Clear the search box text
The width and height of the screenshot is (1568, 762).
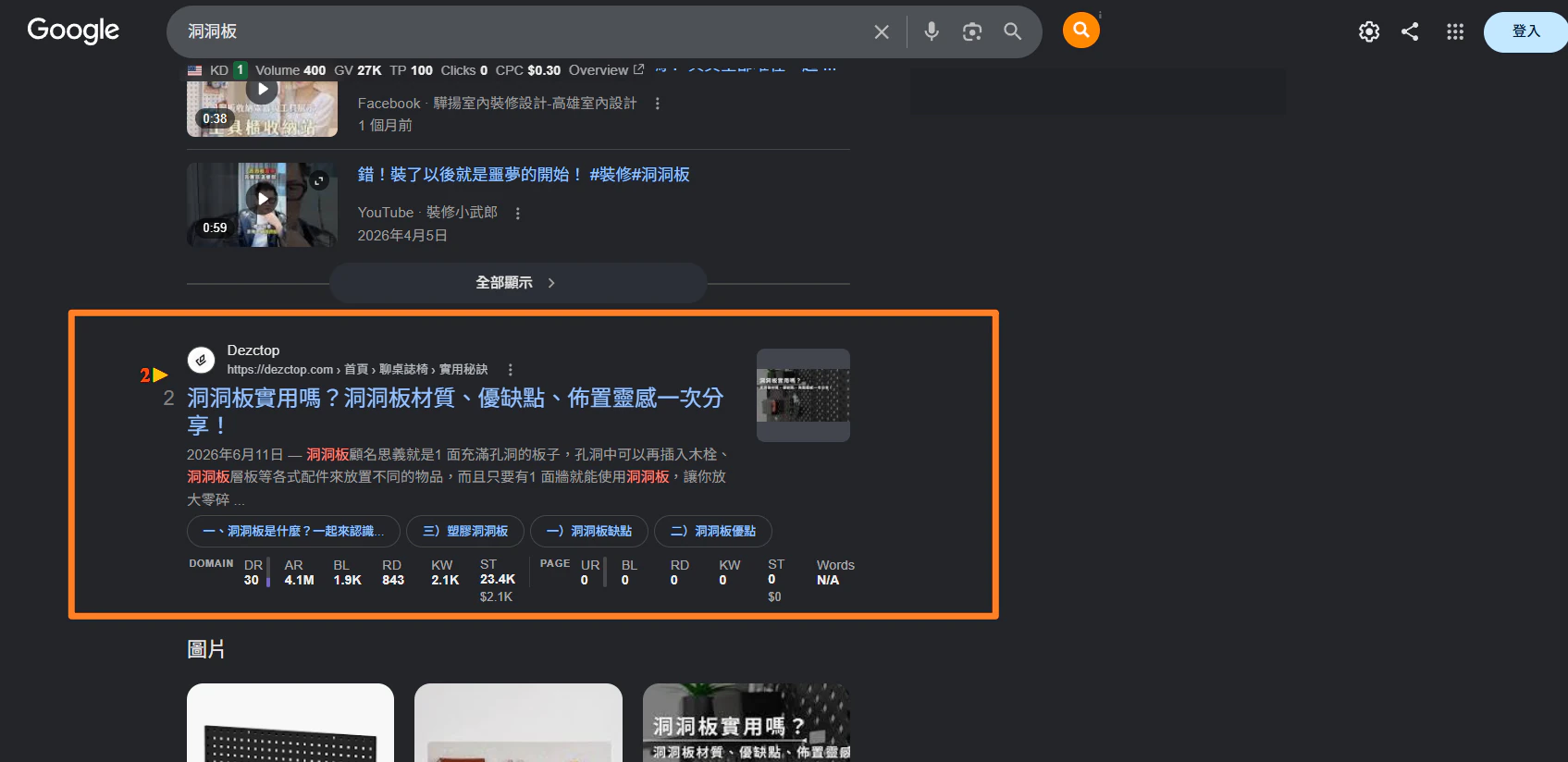point(882,32)
